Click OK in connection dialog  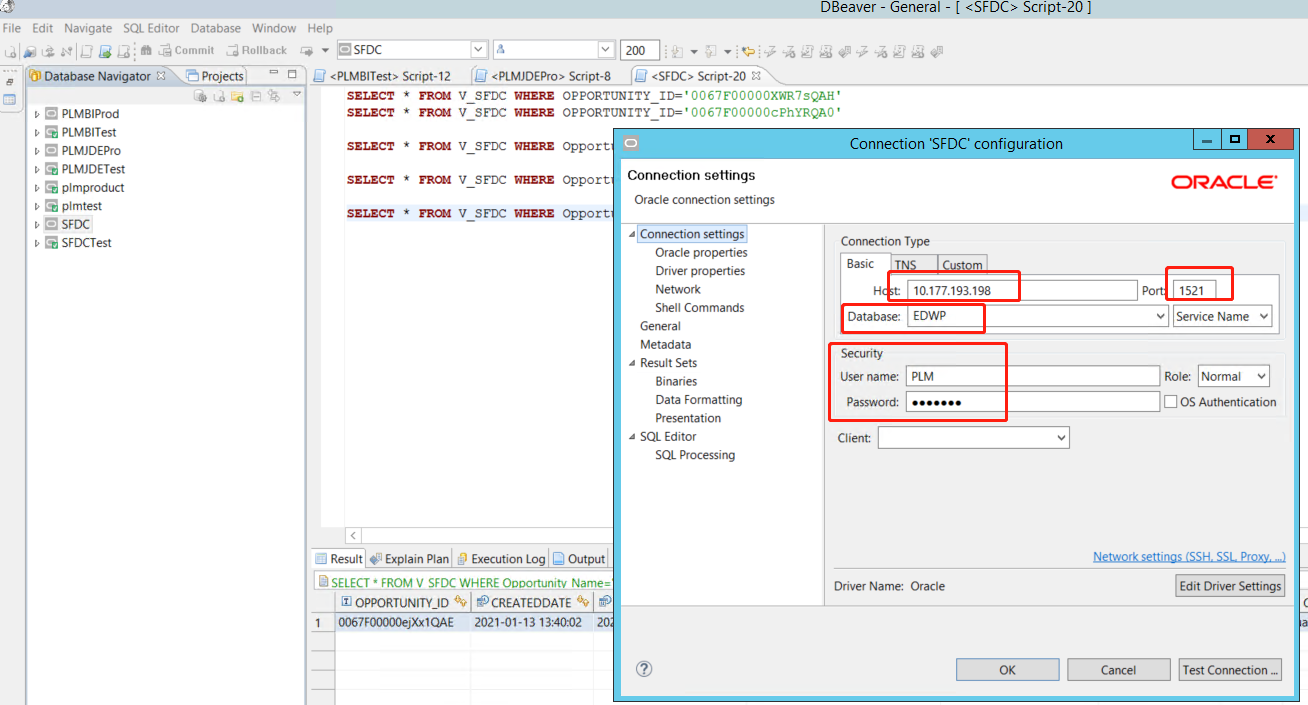[1007, 670]
